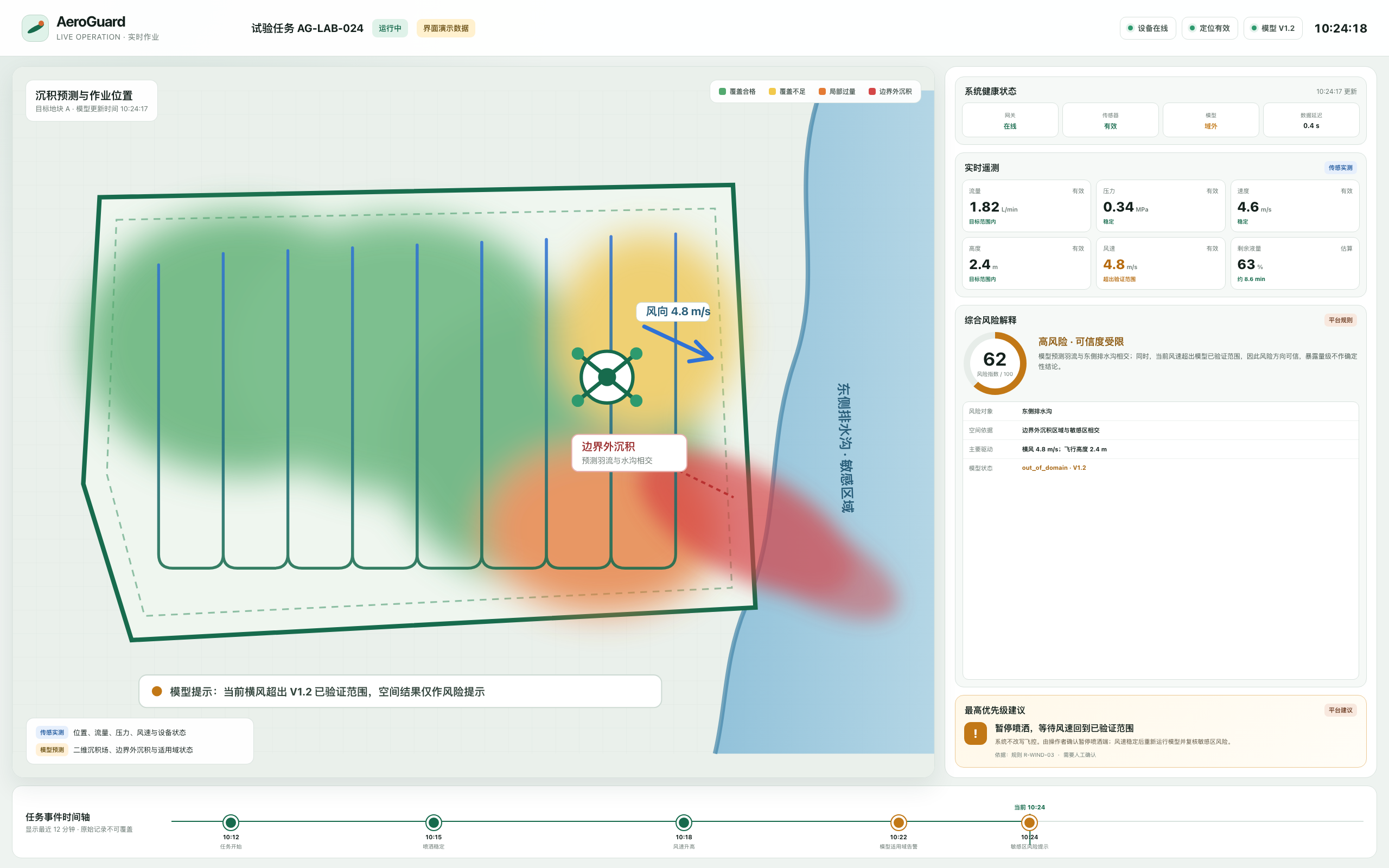Screen dimensions: 1389x868
Task: Click the 界面演示数据 tag
Action: [445, 28]
